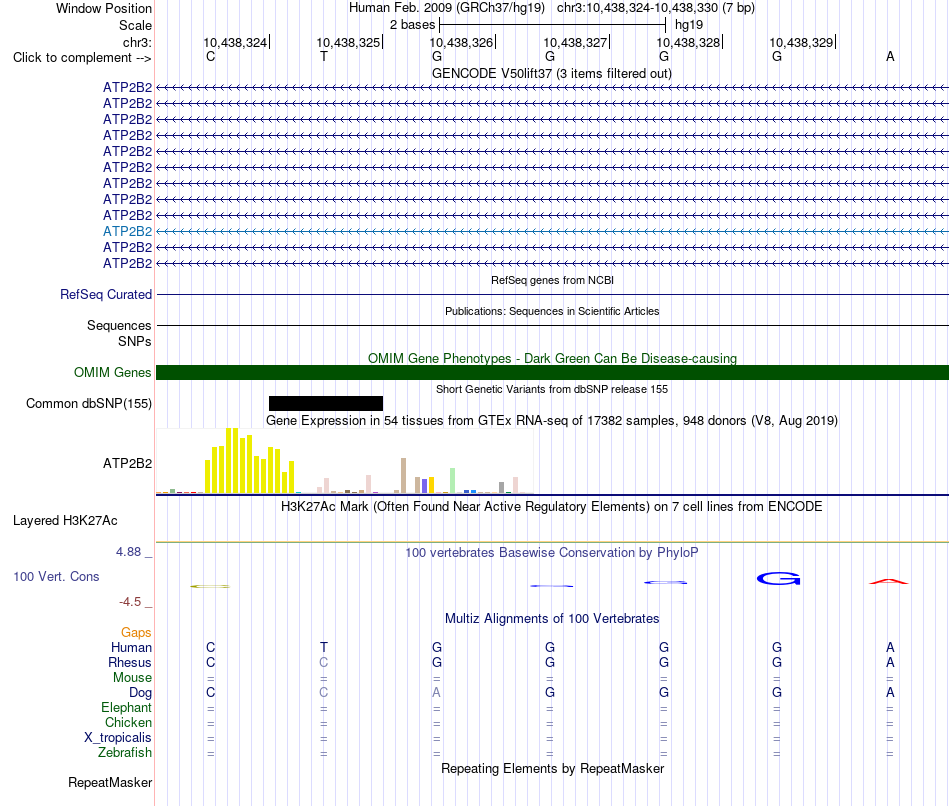The image size is (950, 806).
Task: Click the Gaps label in Multiz alignment
Action: (x=136, y=633)
